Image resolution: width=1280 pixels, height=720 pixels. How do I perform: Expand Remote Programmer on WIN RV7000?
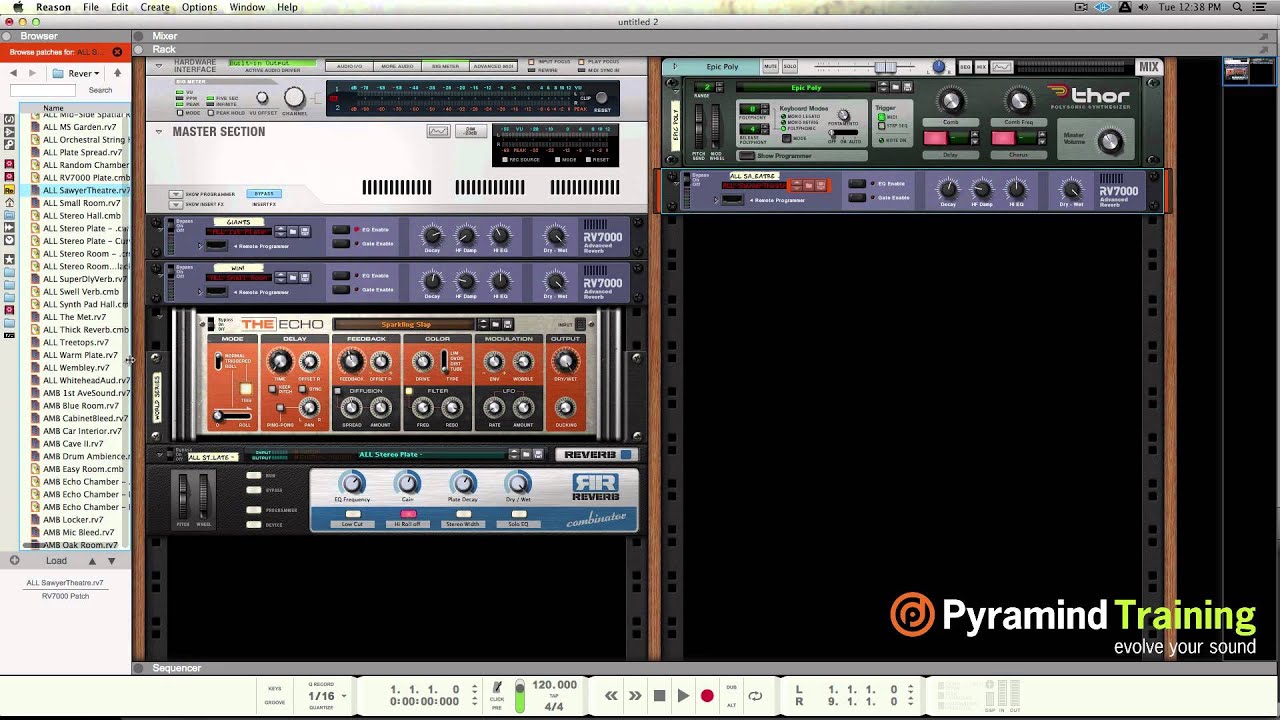(200, 292)
